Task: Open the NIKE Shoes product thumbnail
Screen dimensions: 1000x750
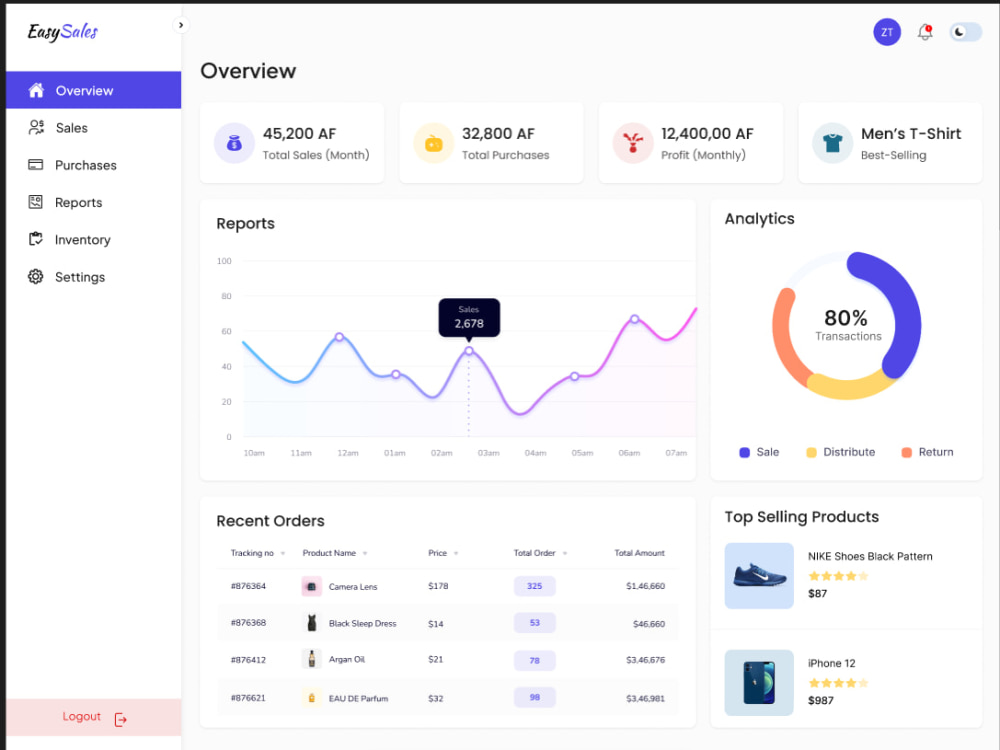Action: pyautogui.click(x=759, y=576)
